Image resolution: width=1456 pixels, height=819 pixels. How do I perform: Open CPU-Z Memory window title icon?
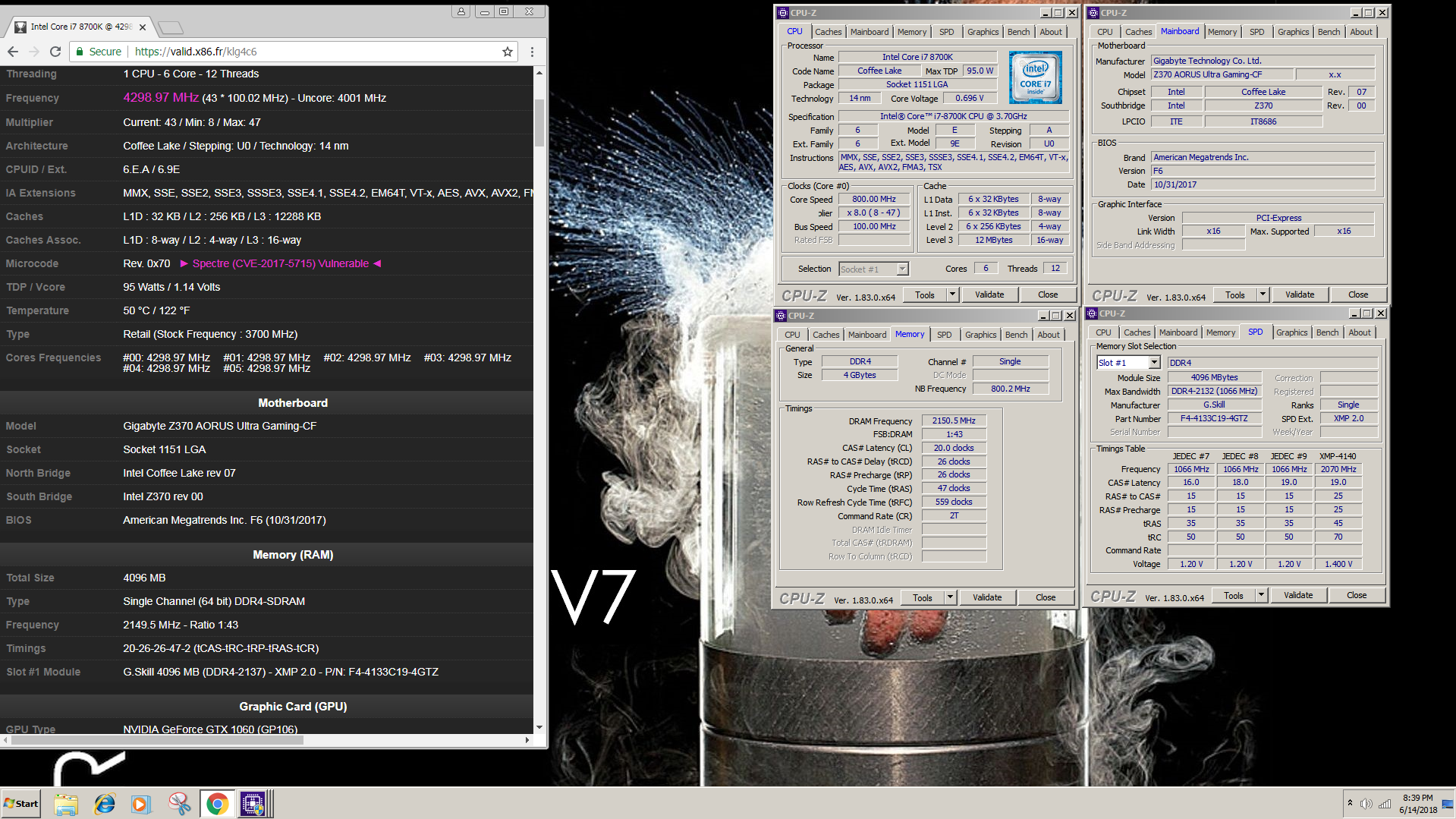781,316
